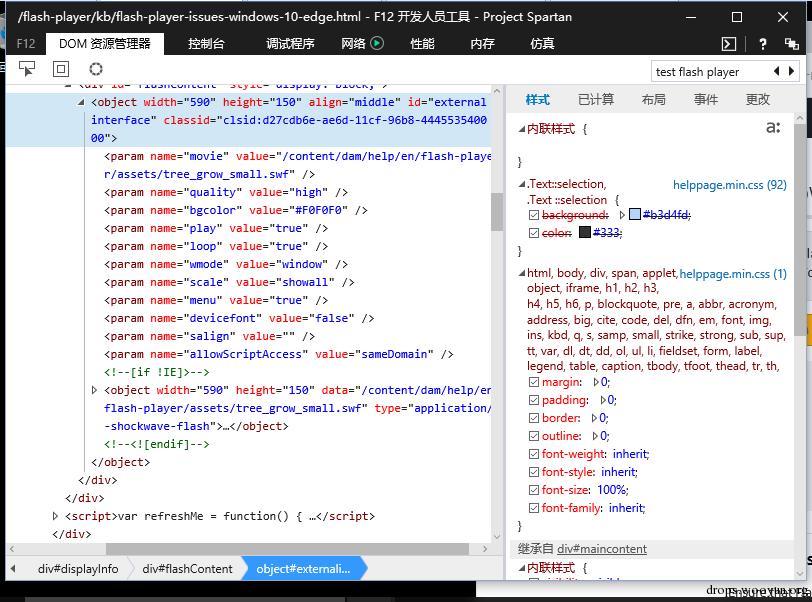Collapse the object#externalinterface tree node
The height and width of the screenshot is (602, 812).
tap(82, 102)
